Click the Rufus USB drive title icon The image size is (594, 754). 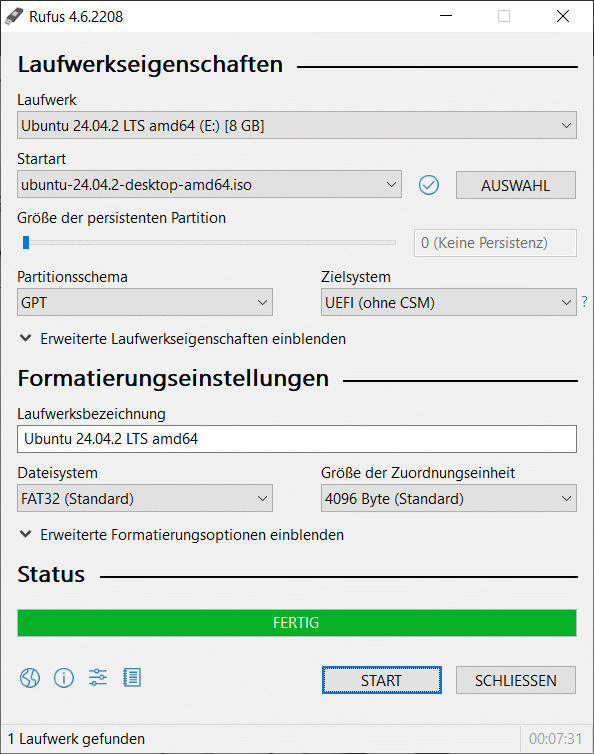point(13,16)
